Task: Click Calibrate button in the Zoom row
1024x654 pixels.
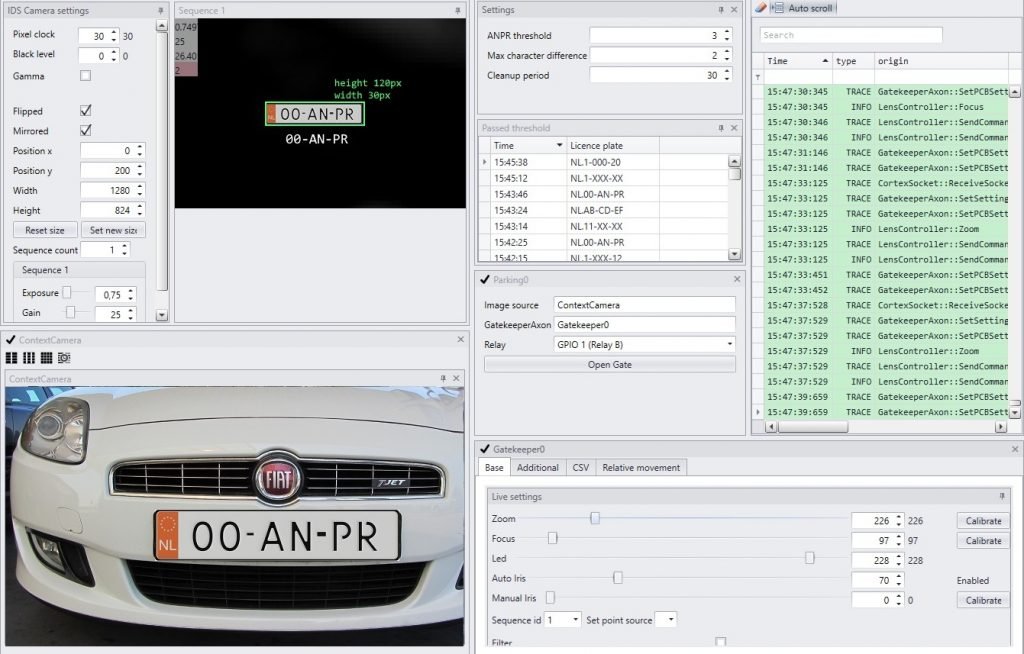Action: tap(983, 521)
